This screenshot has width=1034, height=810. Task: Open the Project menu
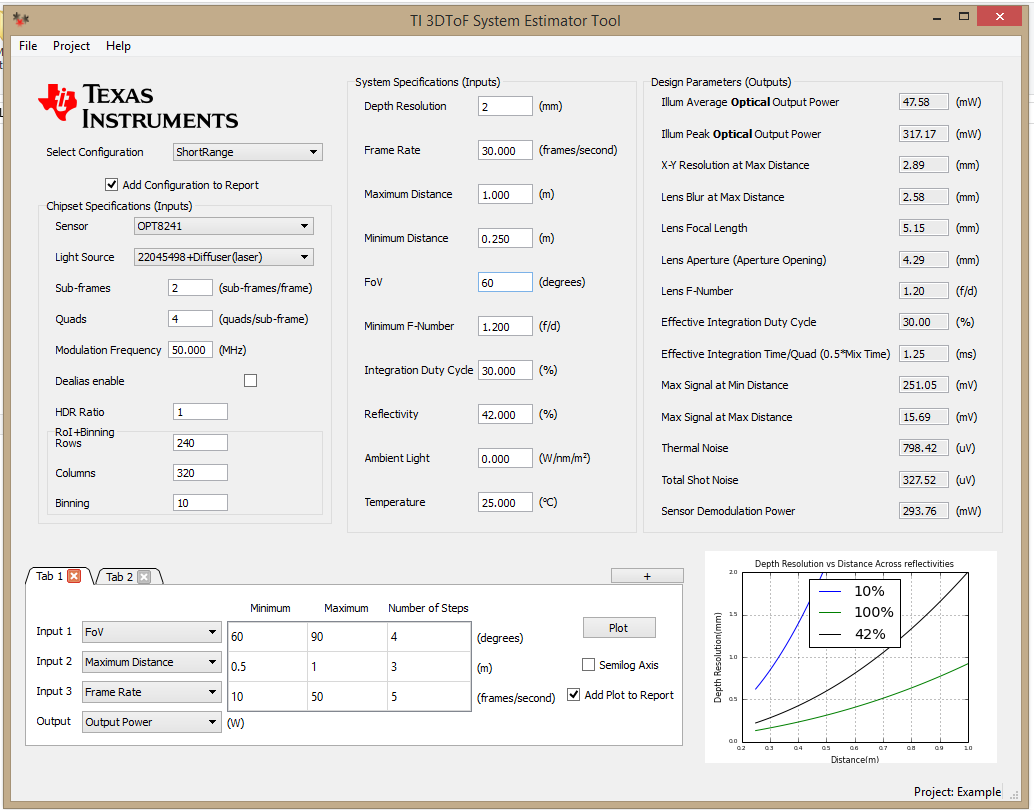pos(71,46)
